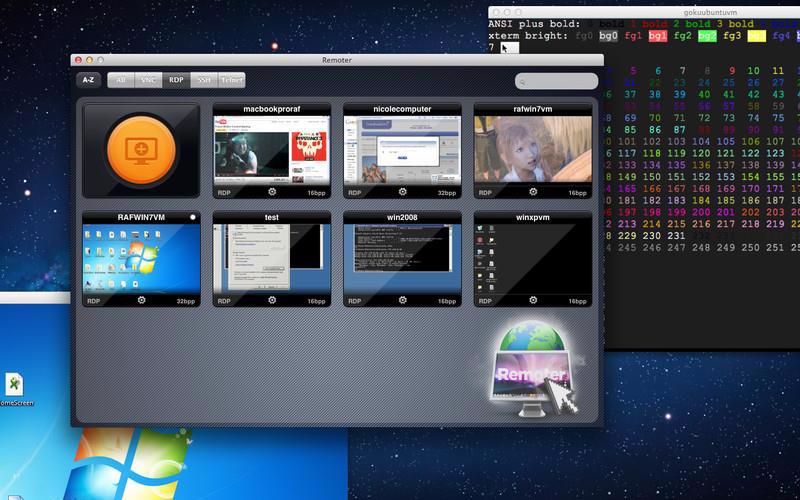Viewport: 800px width, 500px height.
Task: Click color number 231 in terminal window
Action: [x=676, y=236]
